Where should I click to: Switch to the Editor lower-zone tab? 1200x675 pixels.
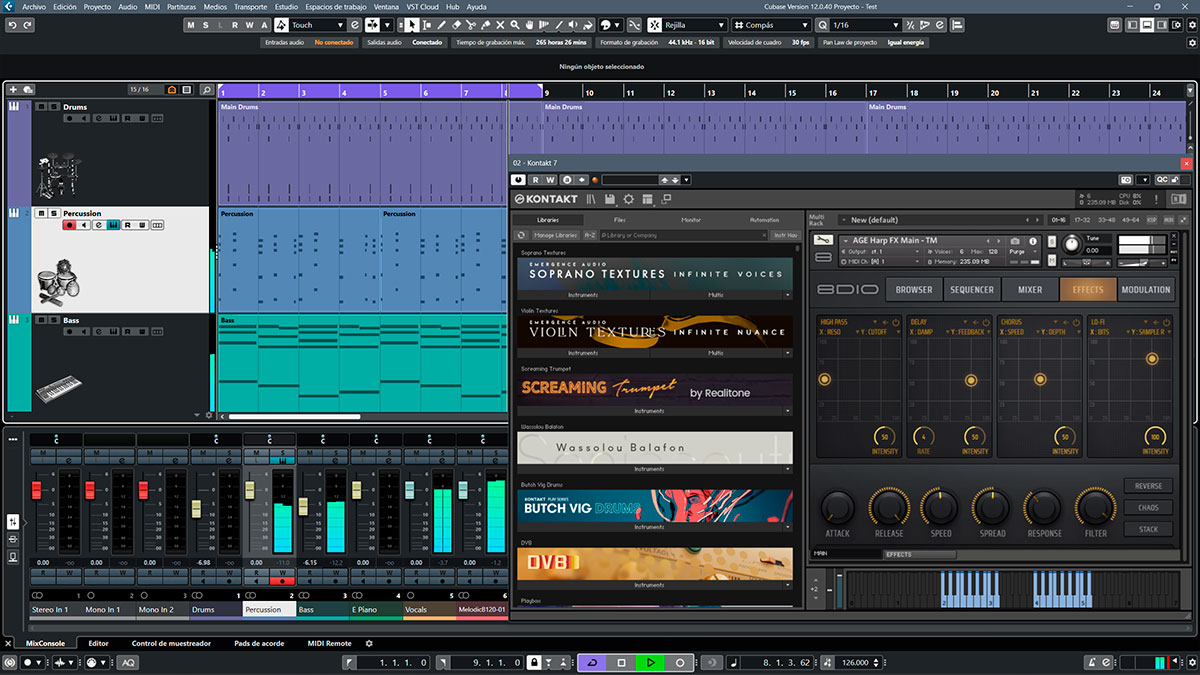click(x=99, y=644)
